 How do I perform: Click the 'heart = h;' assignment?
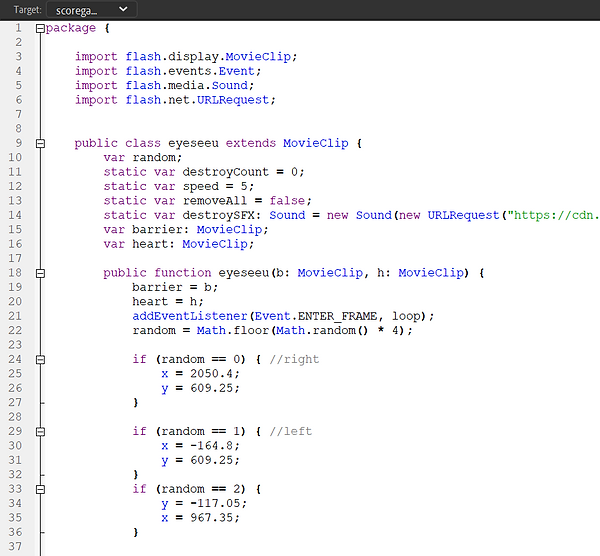(168, 302)
